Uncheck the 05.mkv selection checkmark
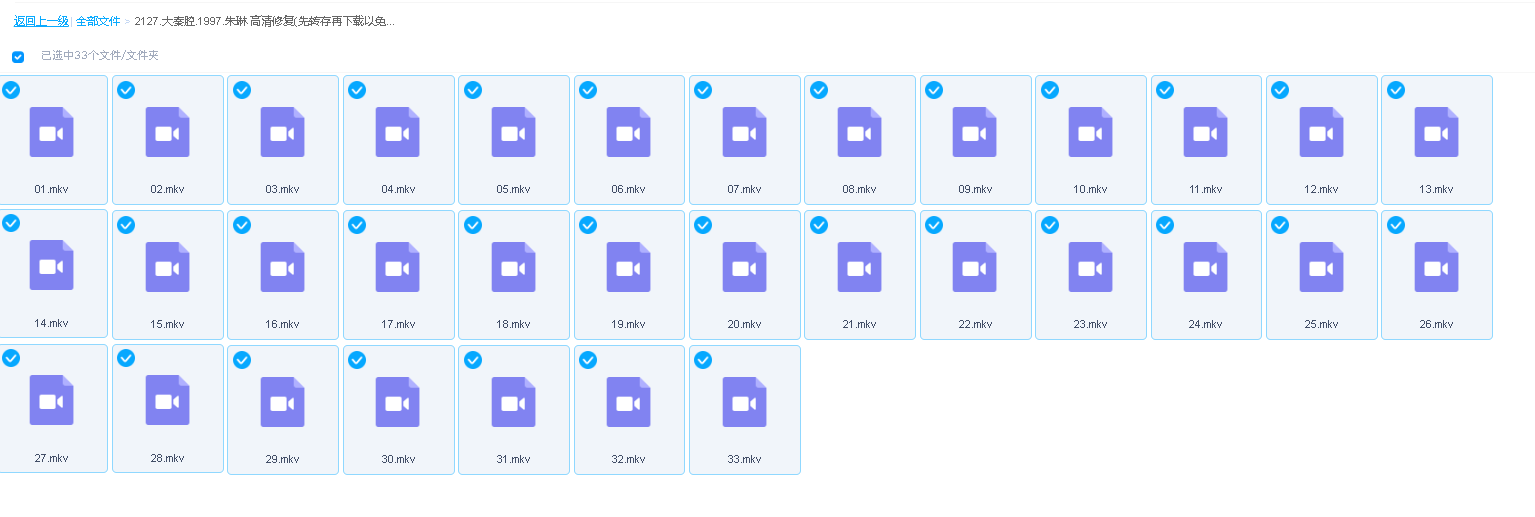The height and width of the screenshot is (517, 1535). pos(473,90)
